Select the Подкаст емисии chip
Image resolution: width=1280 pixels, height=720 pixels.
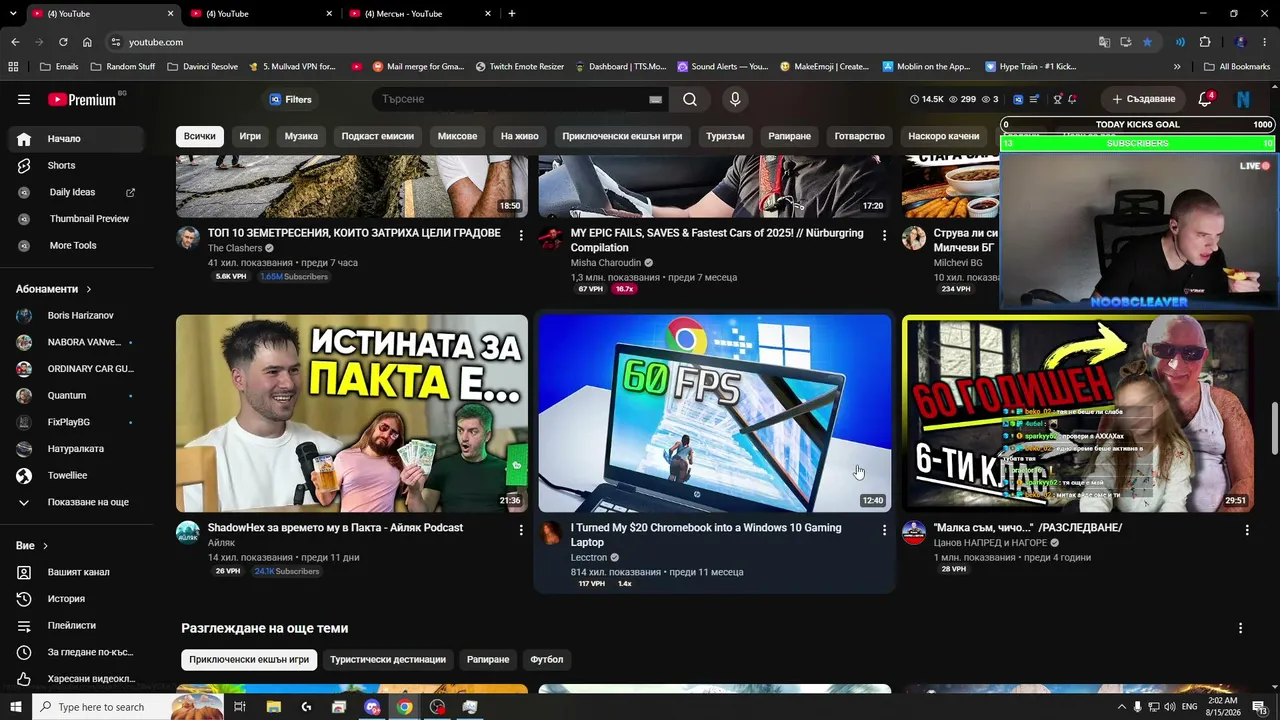coord(378,136)
